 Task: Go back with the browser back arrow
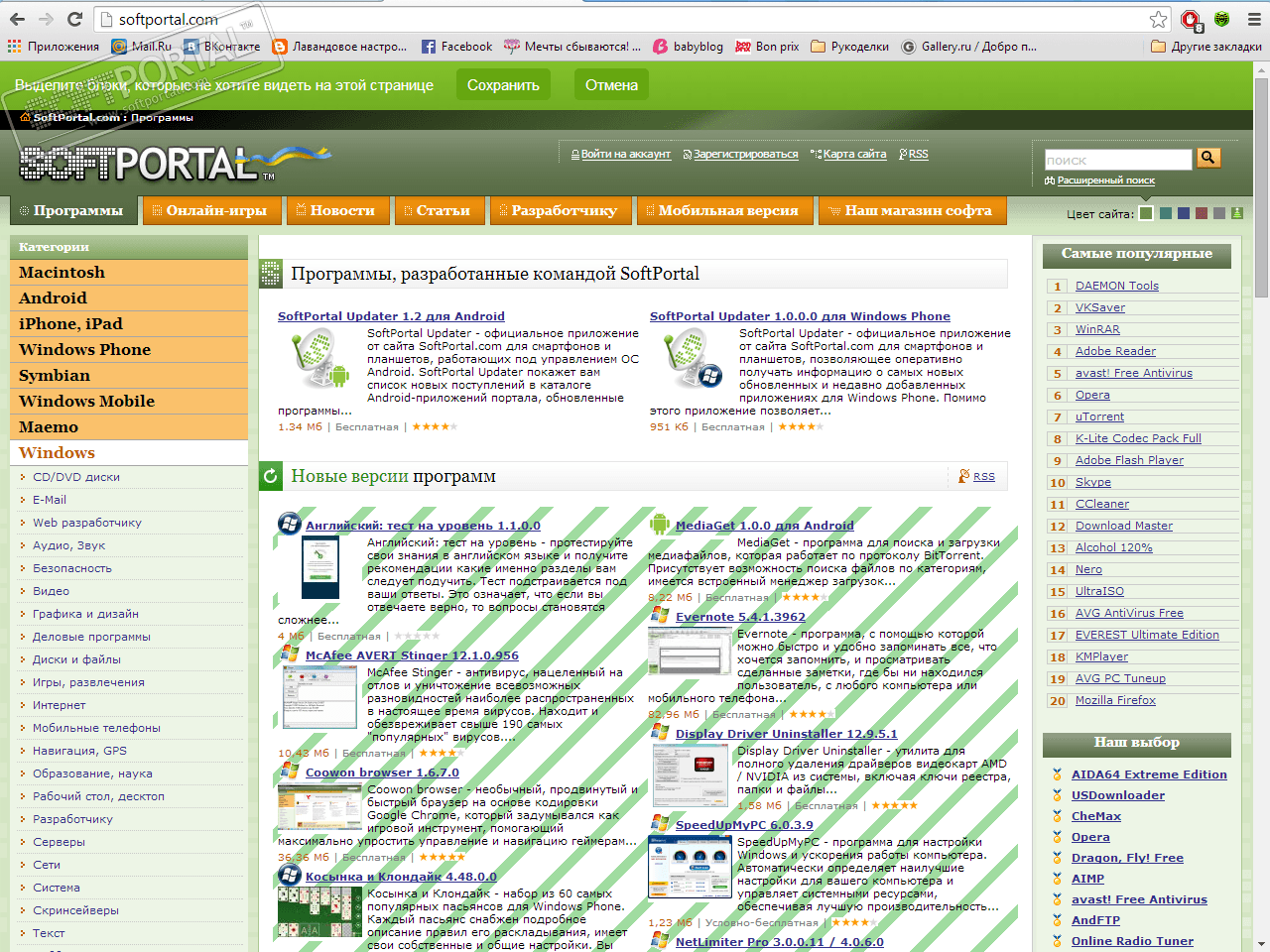pos(18,19)
